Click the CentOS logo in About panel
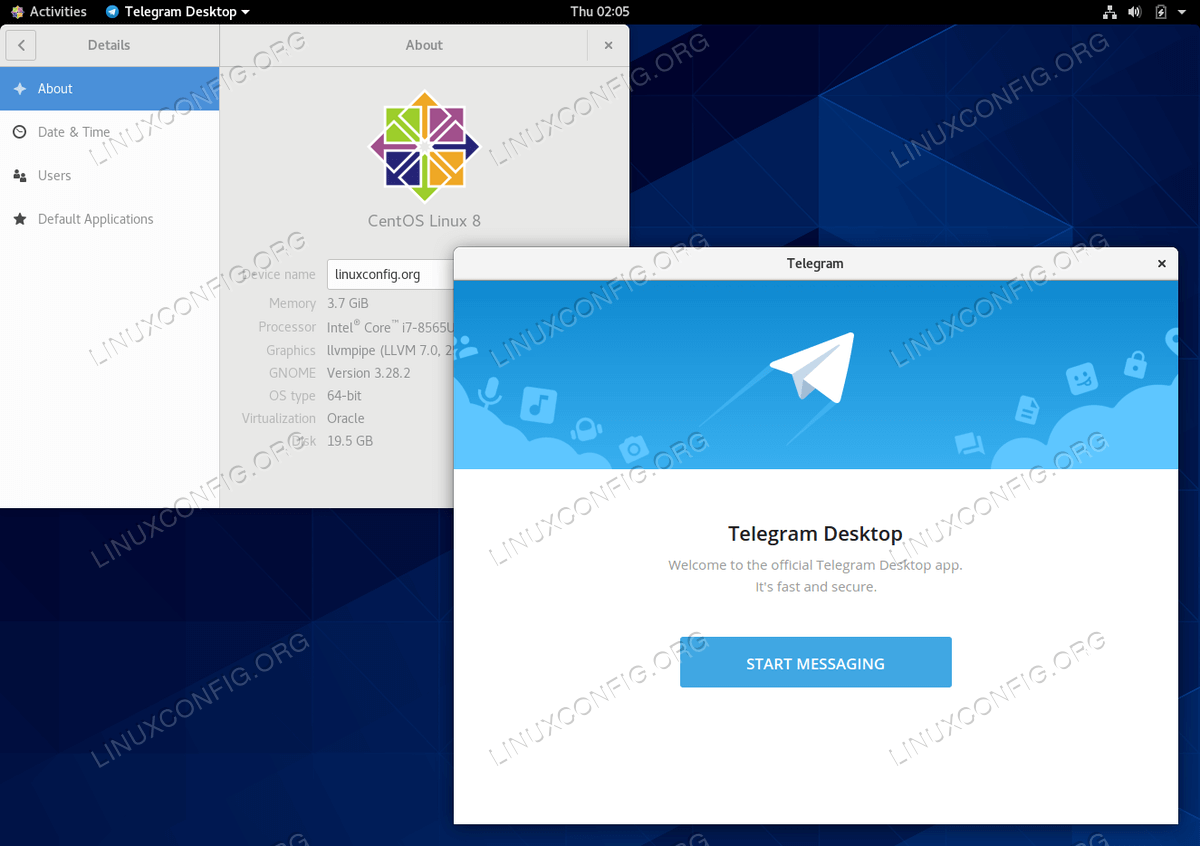Image resolution: width=1200 pixels, height=846 pixels. click(424, 147)
